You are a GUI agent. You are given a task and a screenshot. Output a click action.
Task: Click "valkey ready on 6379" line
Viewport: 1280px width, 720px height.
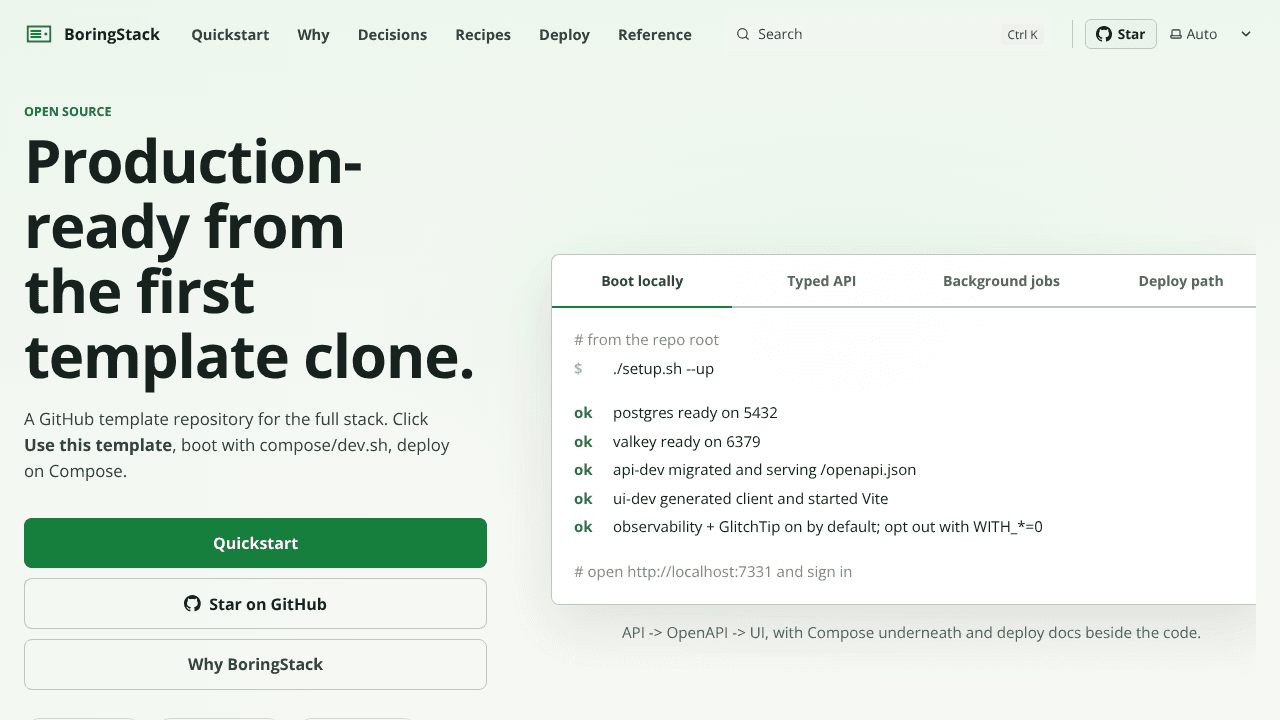click(x=686, y=441)
